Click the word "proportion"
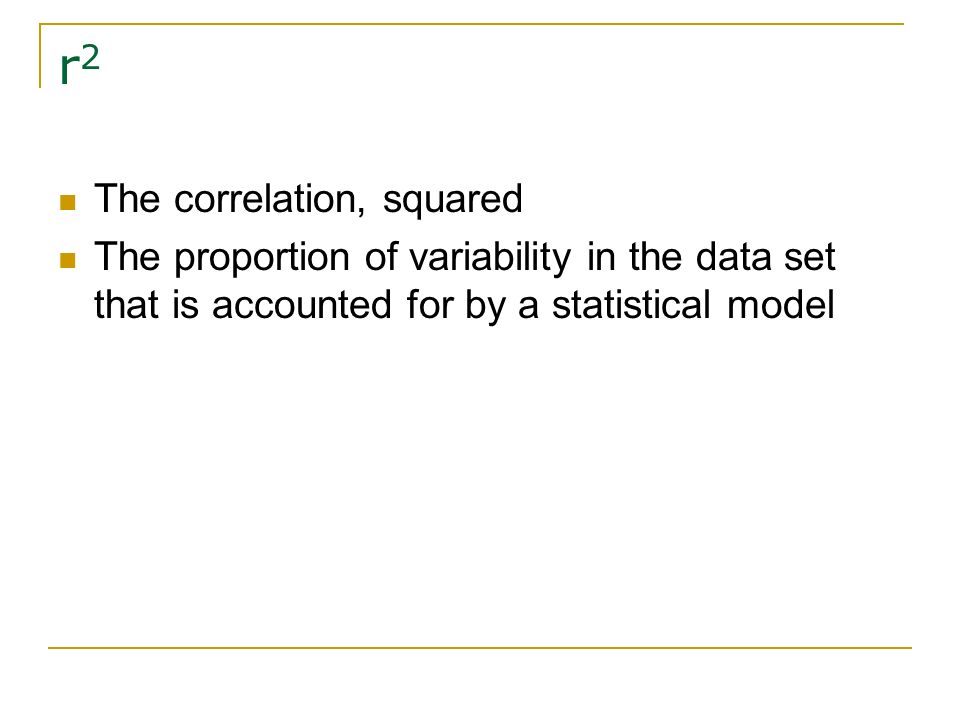 (x=262, y=259)
